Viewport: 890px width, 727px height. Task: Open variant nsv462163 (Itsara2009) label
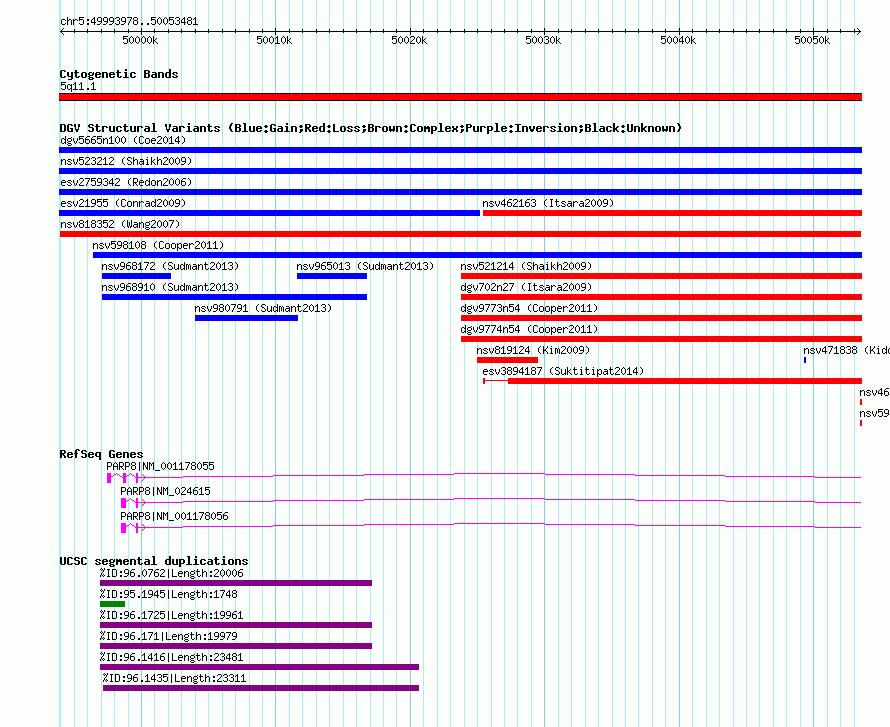[x=548, y=203]
